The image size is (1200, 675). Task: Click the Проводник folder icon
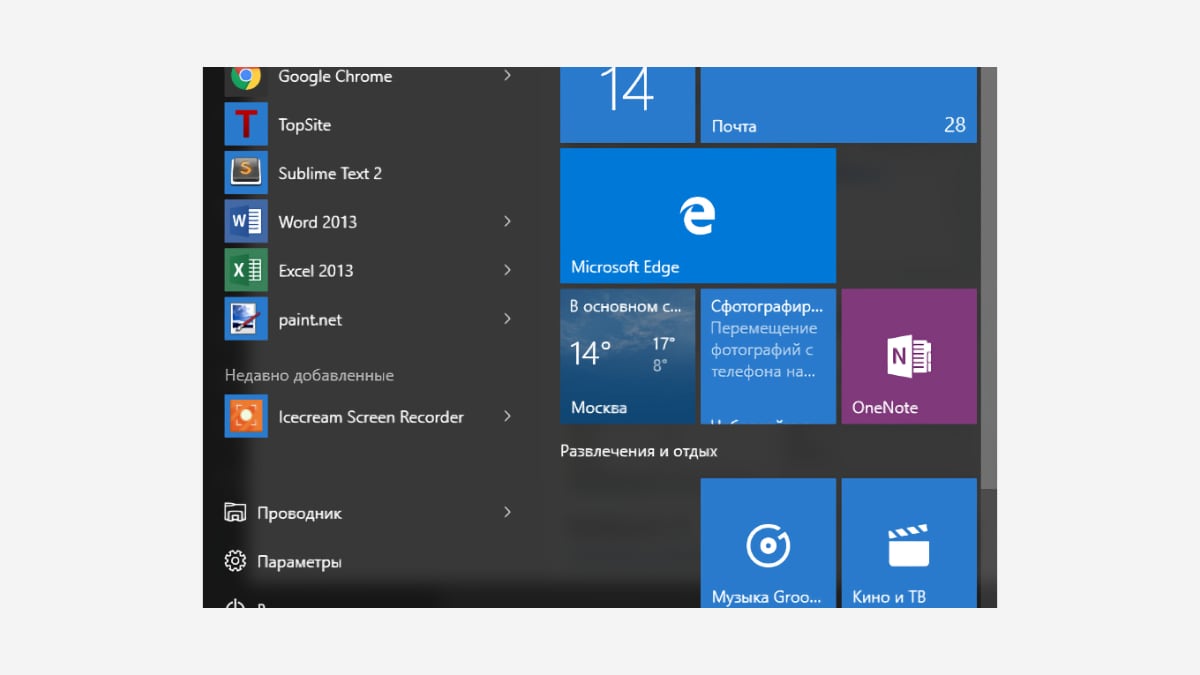[x=235, y=513]
